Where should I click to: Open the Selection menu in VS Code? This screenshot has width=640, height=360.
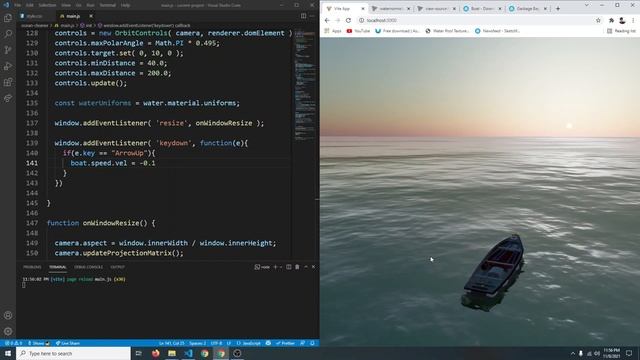(47, 5)
